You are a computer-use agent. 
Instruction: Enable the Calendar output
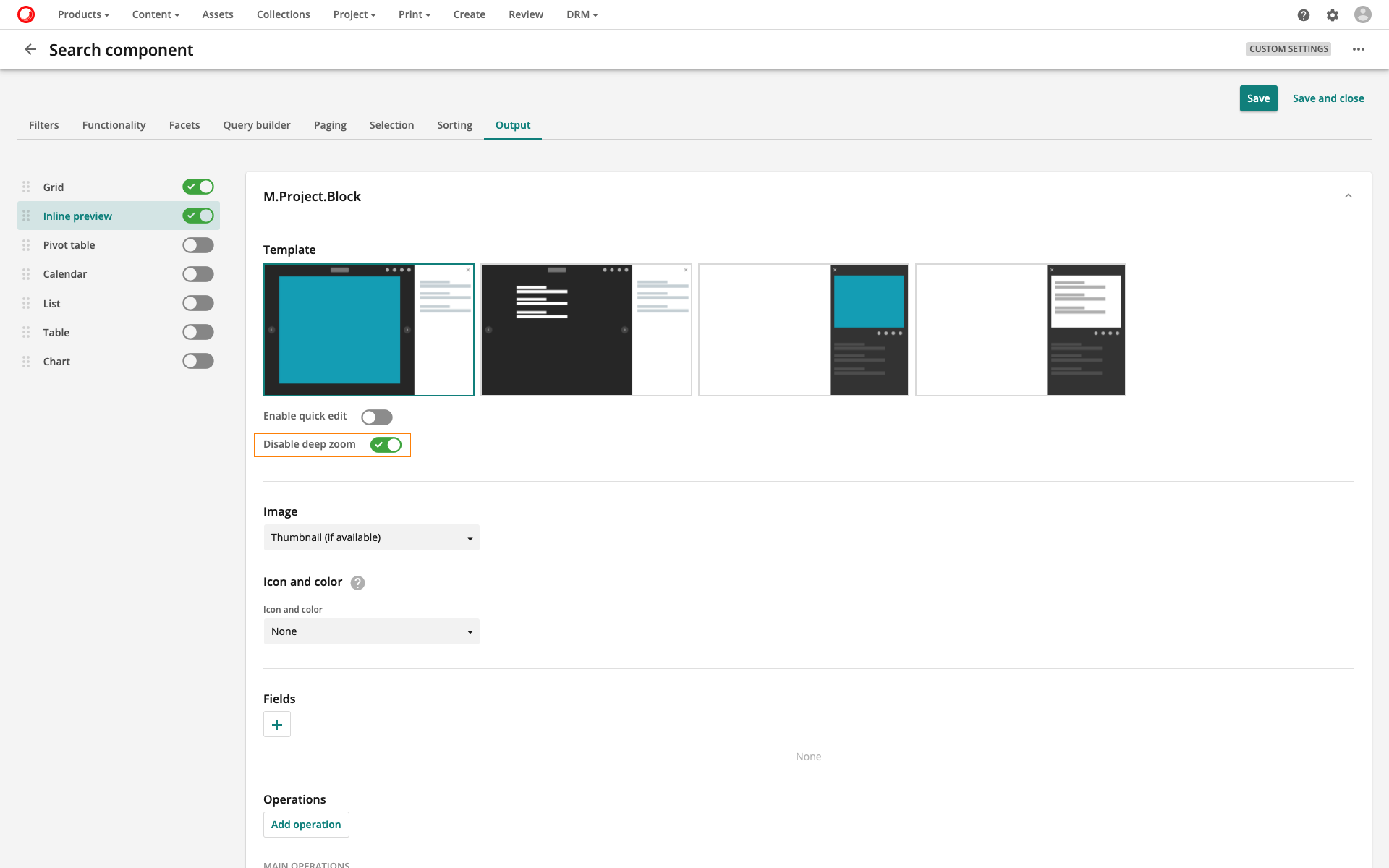tap(198, 274)
